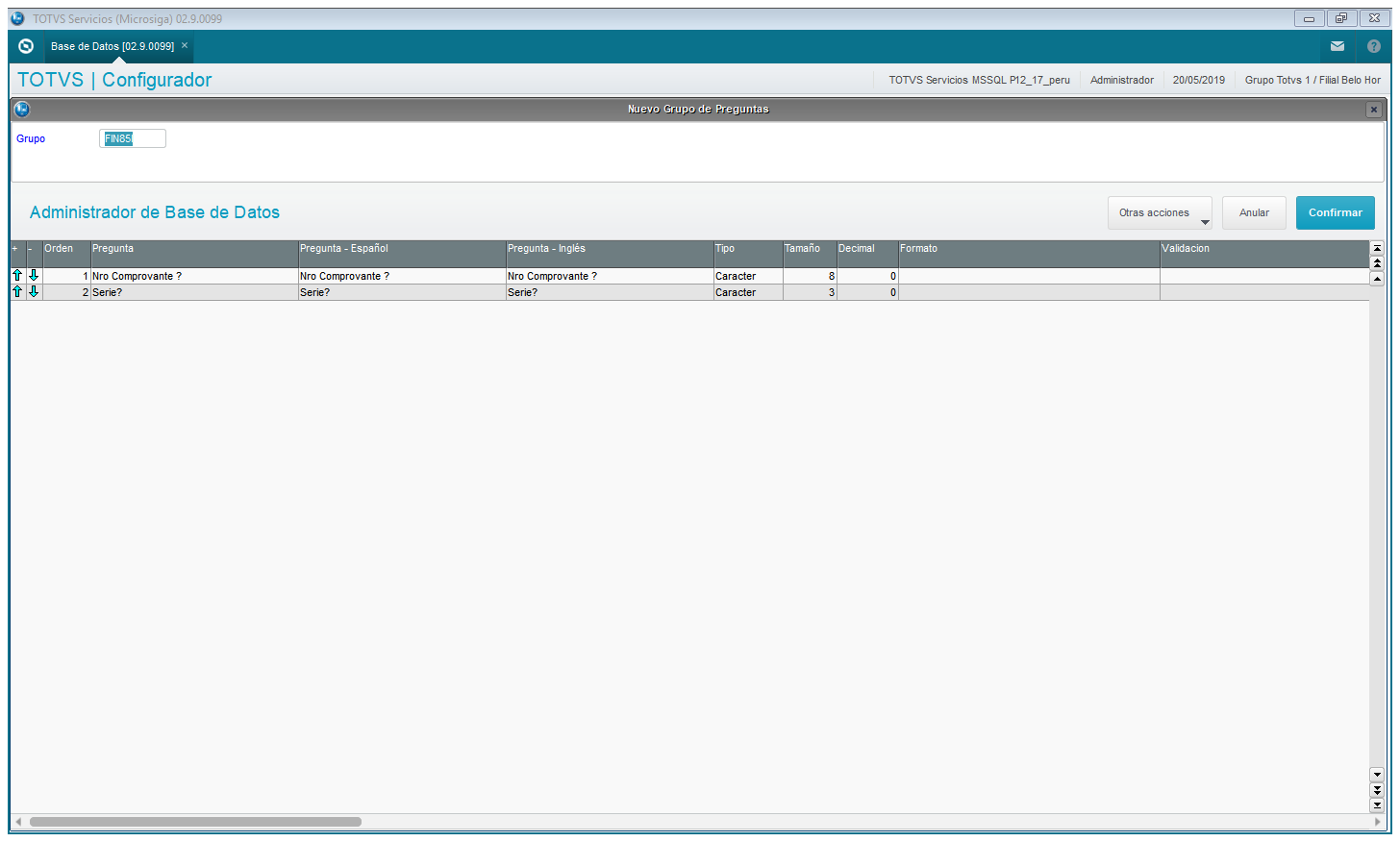Open the help question mark icon

coord(1374,46)
